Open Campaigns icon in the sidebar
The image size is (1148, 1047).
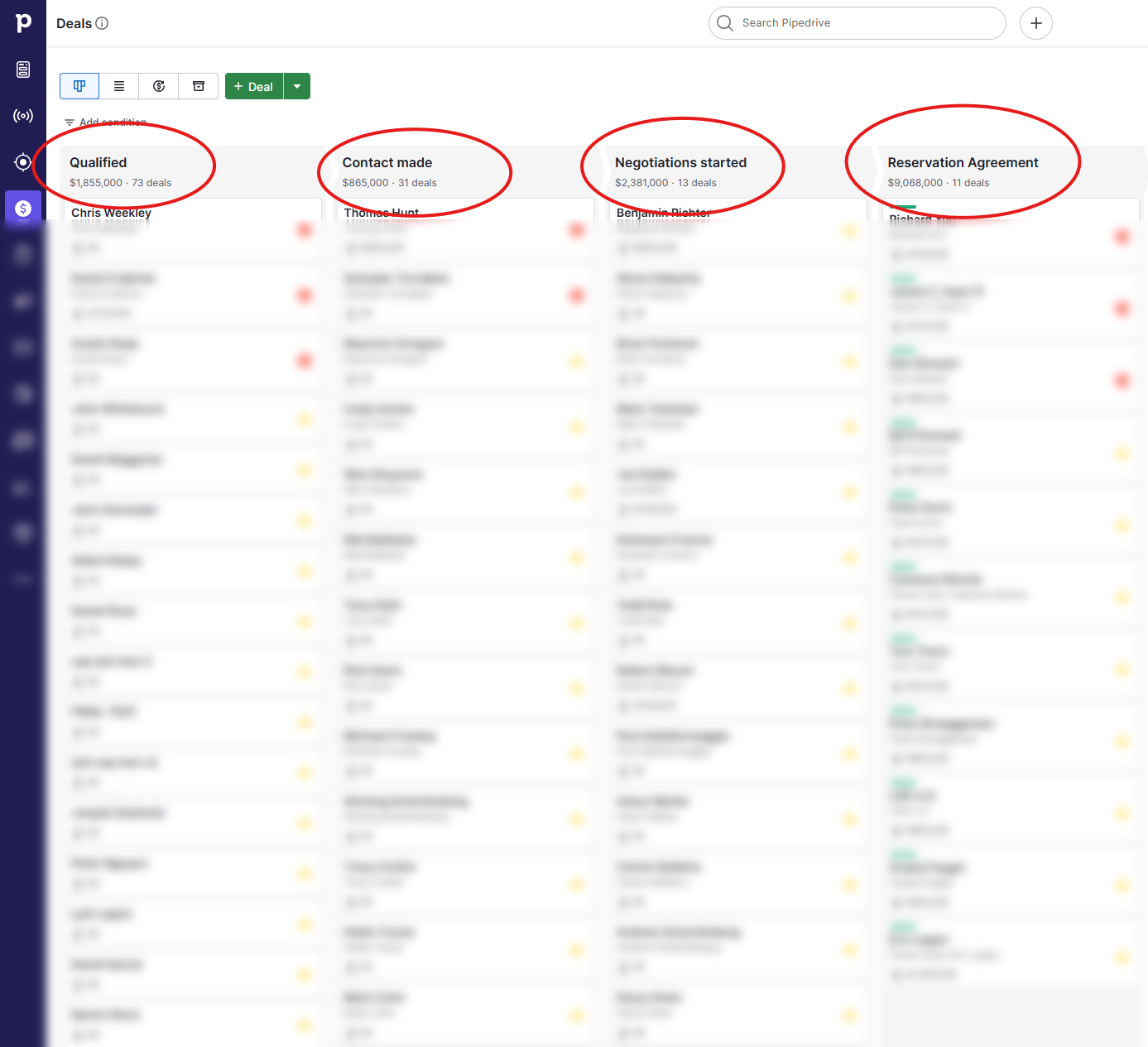[22, 116]
